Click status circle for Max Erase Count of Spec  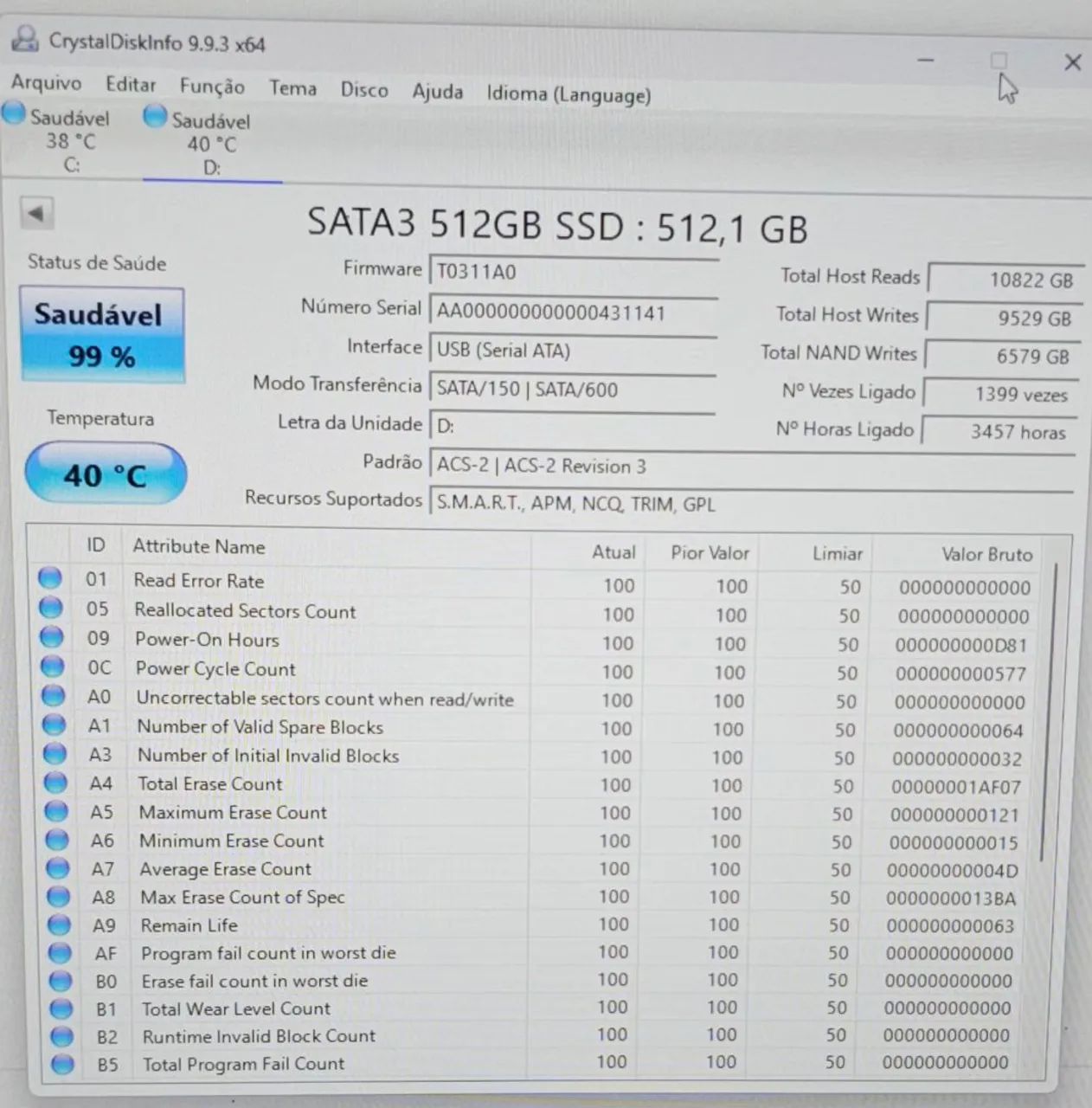coord(58,897)
